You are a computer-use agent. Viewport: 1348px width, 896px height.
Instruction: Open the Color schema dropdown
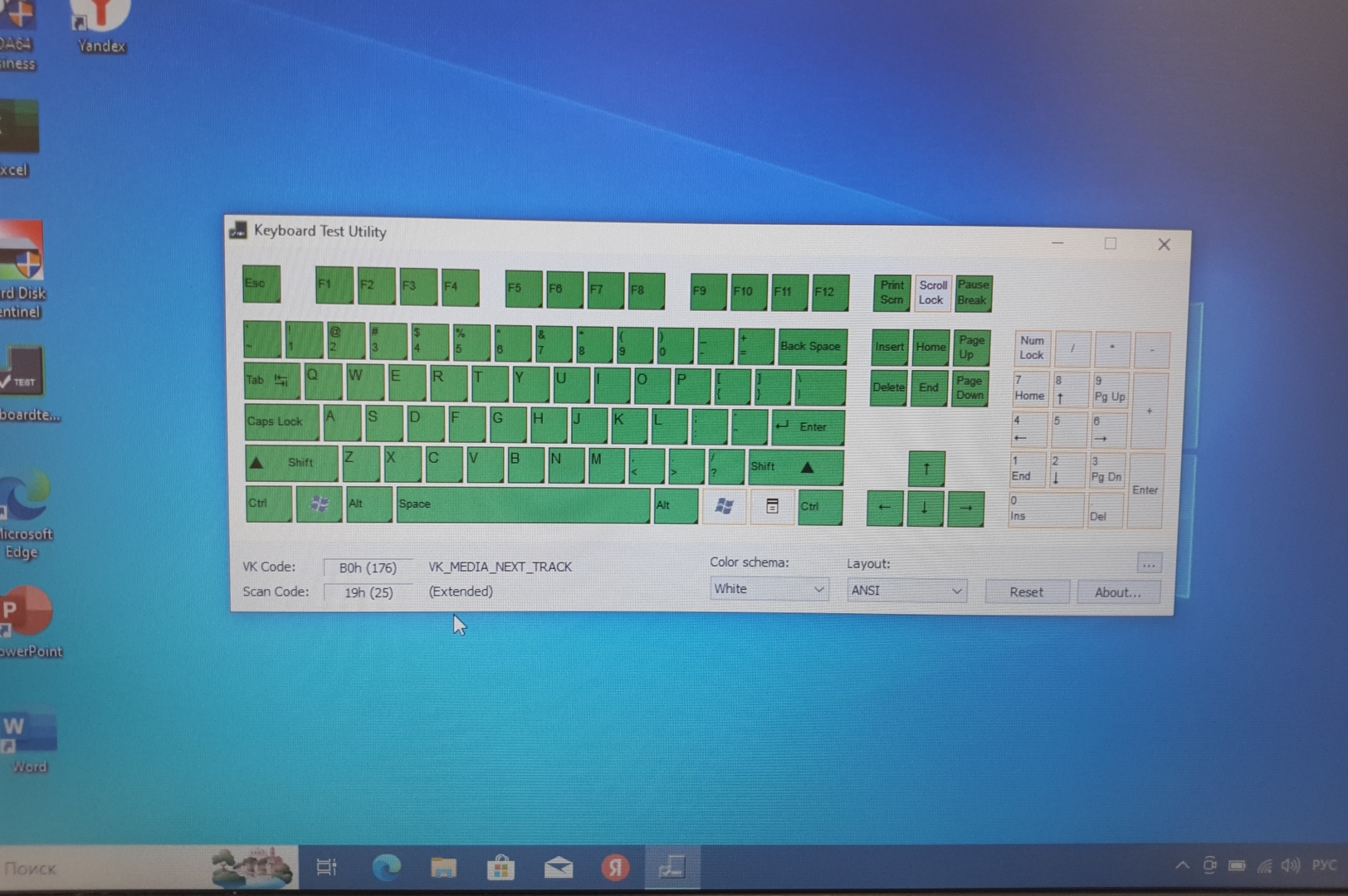tap(769, 589)
